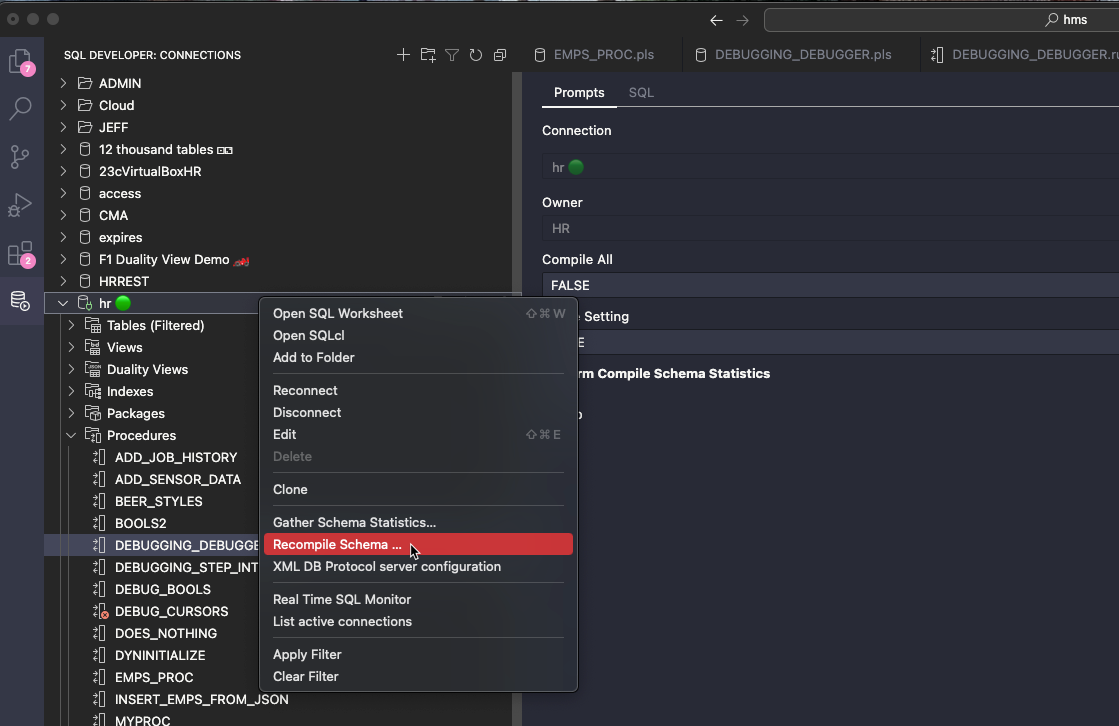
Task: Open the Extensions view
Action: coord(20,253)
